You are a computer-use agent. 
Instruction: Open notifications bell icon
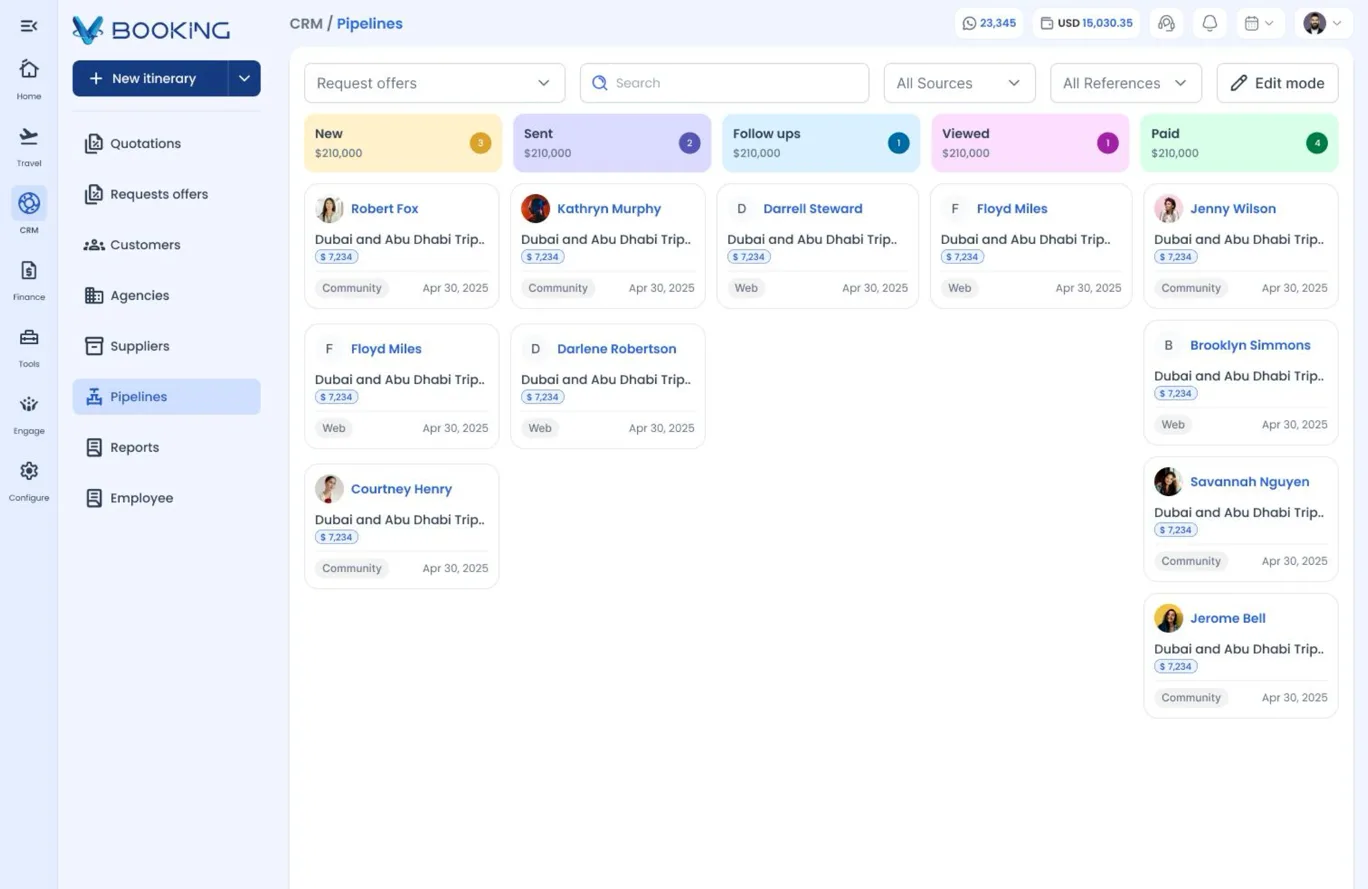point(1209,23)
